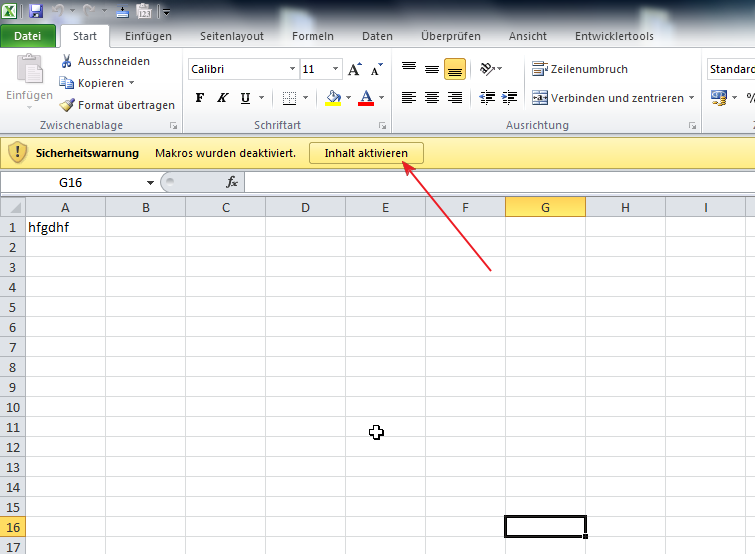The image size is (755, 554).
Task: Click Format übertragen paintbrush
Action: click(66, 104)
